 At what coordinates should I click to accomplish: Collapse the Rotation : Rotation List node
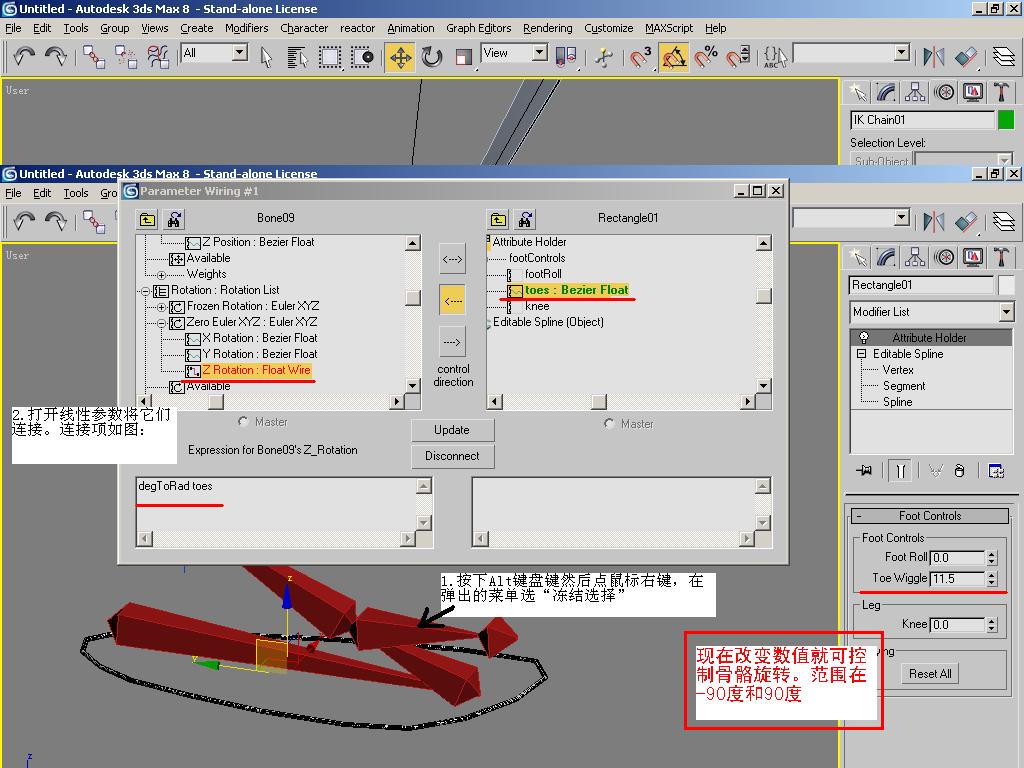pyautogui.click(x=145, y=291)
